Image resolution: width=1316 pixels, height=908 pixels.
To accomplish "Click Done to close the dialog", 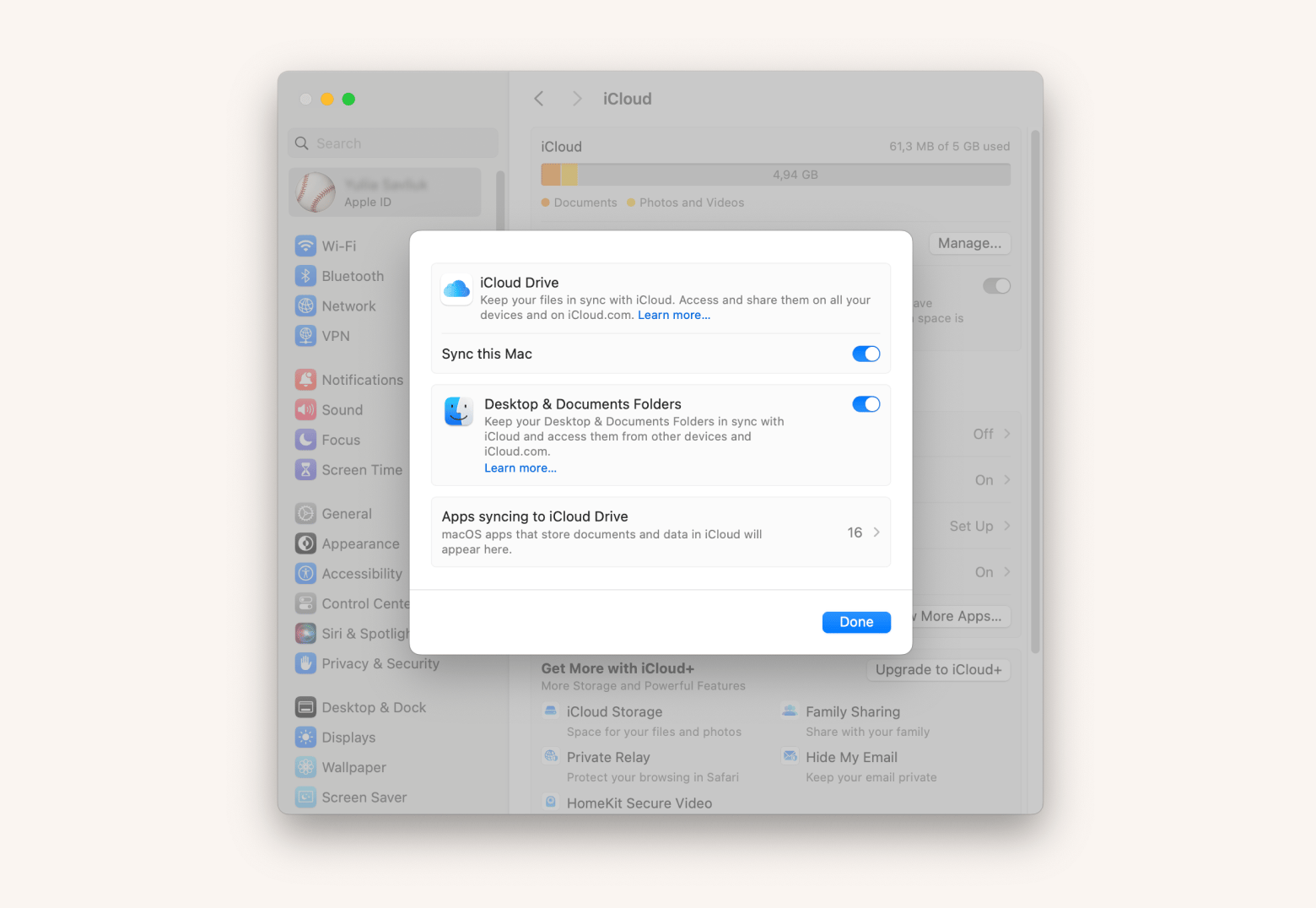I will 856,622.
